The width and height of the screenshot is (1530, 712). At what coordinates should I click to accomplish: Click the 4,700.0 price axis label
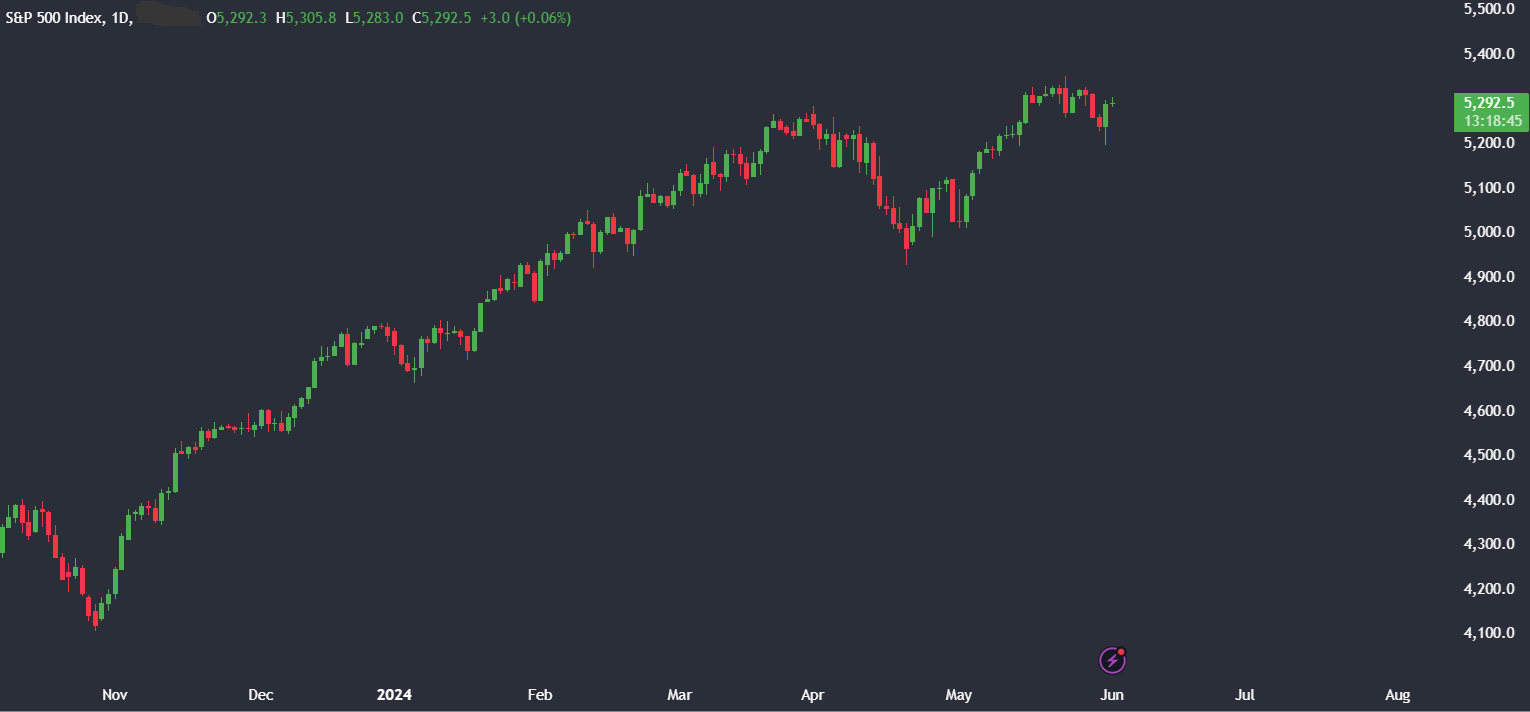1489,366
